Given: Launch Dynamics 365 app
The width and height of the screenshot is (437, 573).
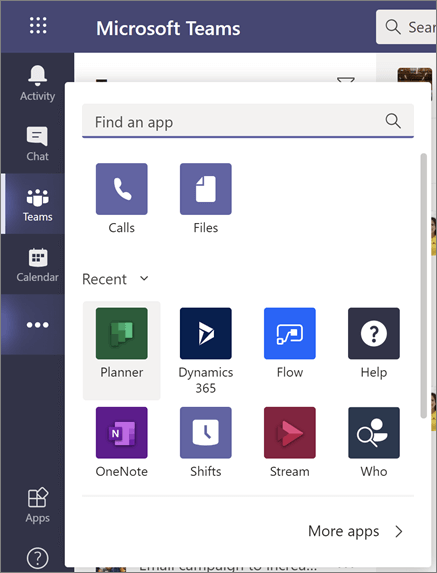Looking at the screenshot, I should click(206, 350).
